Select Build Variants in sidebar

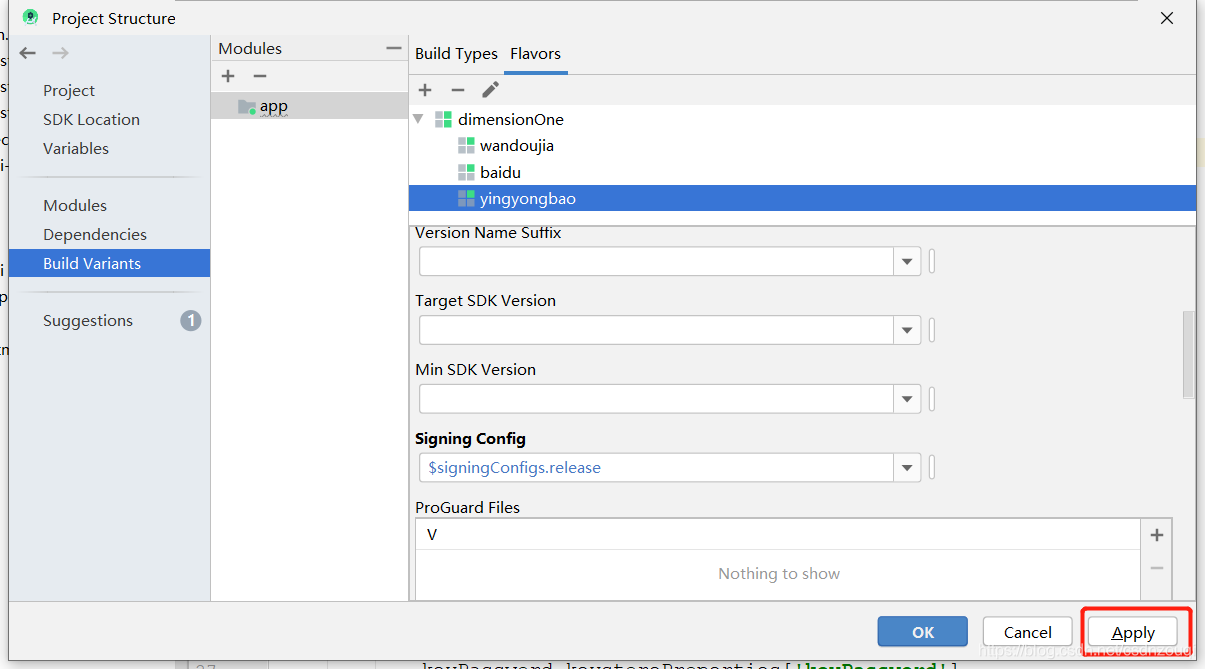[x=109, y=263]
